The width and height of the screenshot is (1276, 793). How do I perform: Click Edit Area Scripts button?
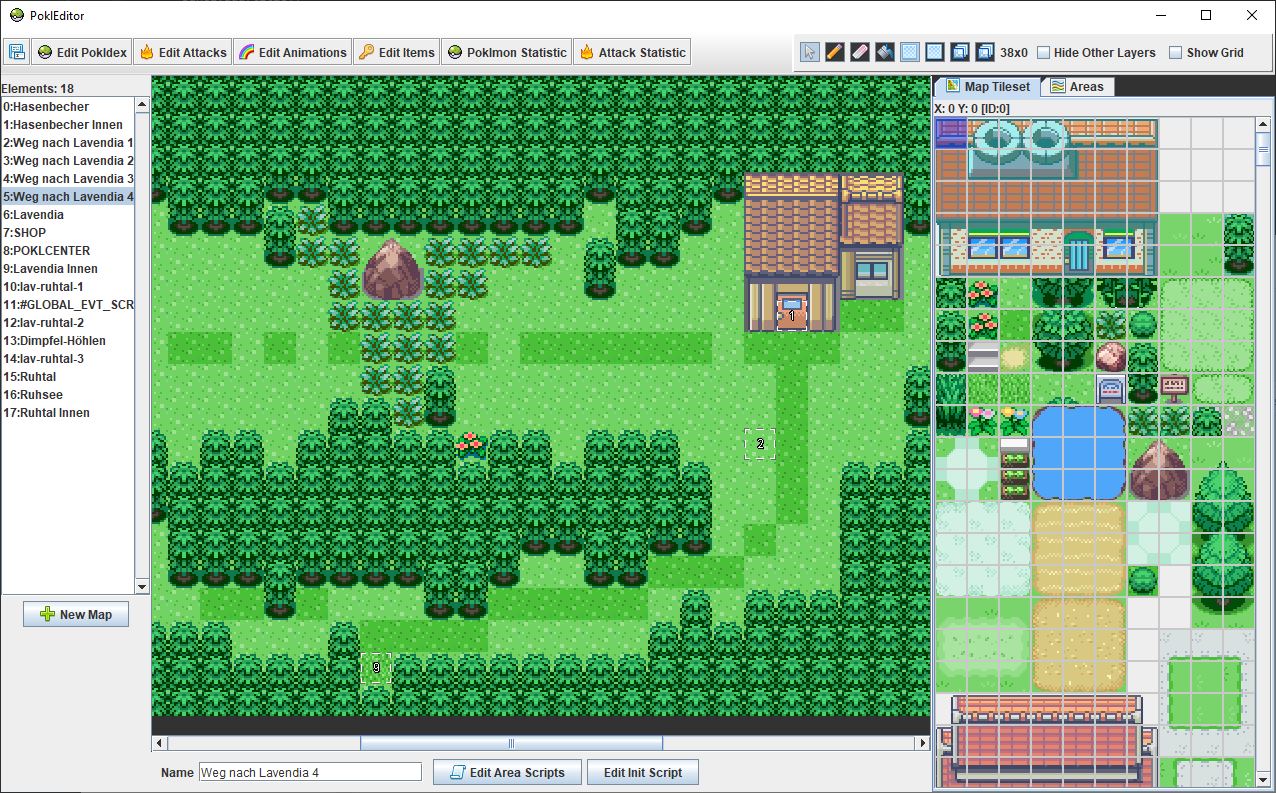[x=507, y=772]
